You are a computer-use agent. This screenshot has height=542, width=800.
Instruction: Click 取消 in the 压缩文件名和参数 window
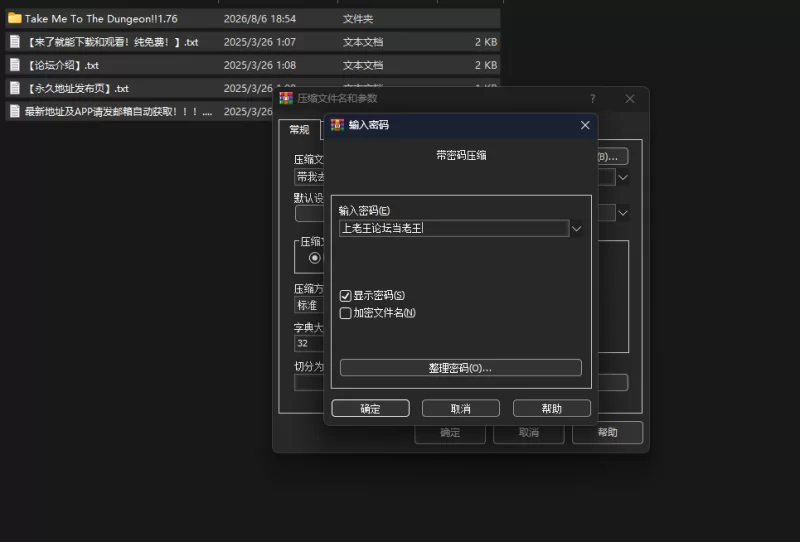pyautogui.click(x=529, y=433)
